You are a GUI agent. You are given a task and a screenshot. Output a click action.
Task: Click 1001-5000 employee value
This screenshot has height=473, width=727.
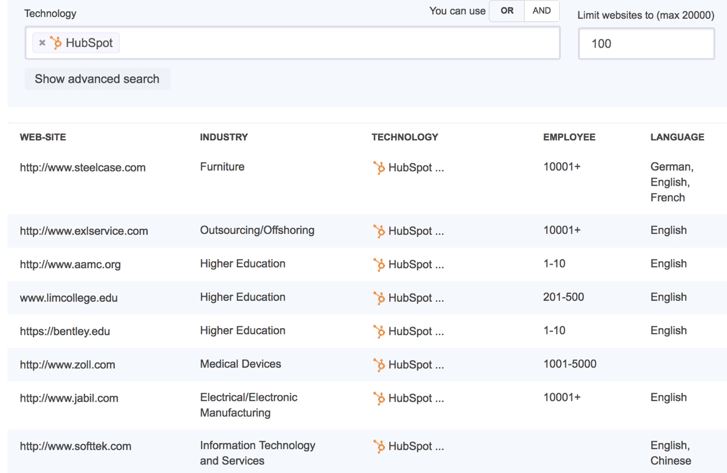pos(570,364)
